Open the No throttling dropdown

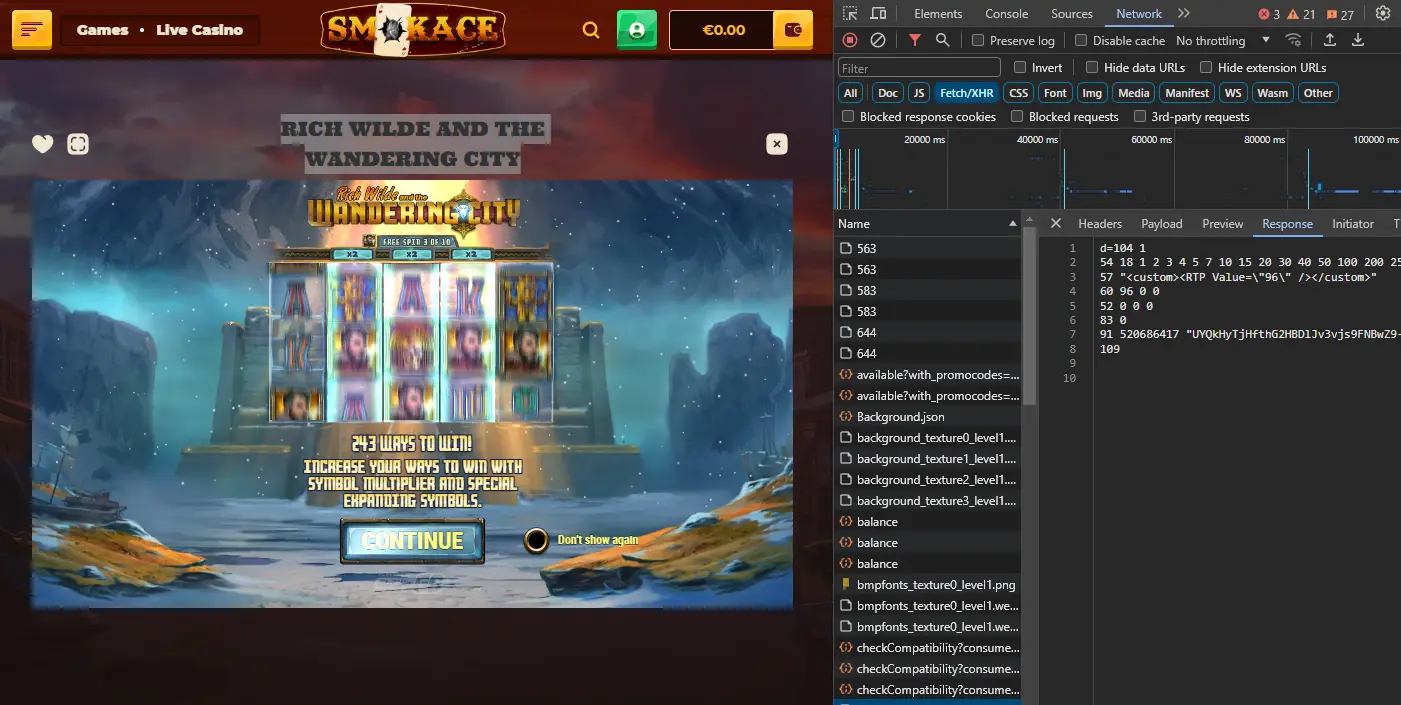tap(1222, 41)
